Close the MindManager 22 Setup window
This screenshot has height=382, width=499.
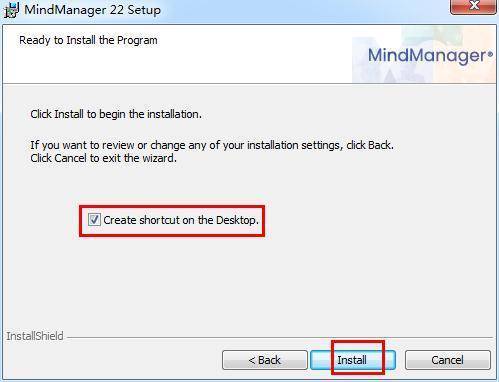473,7
